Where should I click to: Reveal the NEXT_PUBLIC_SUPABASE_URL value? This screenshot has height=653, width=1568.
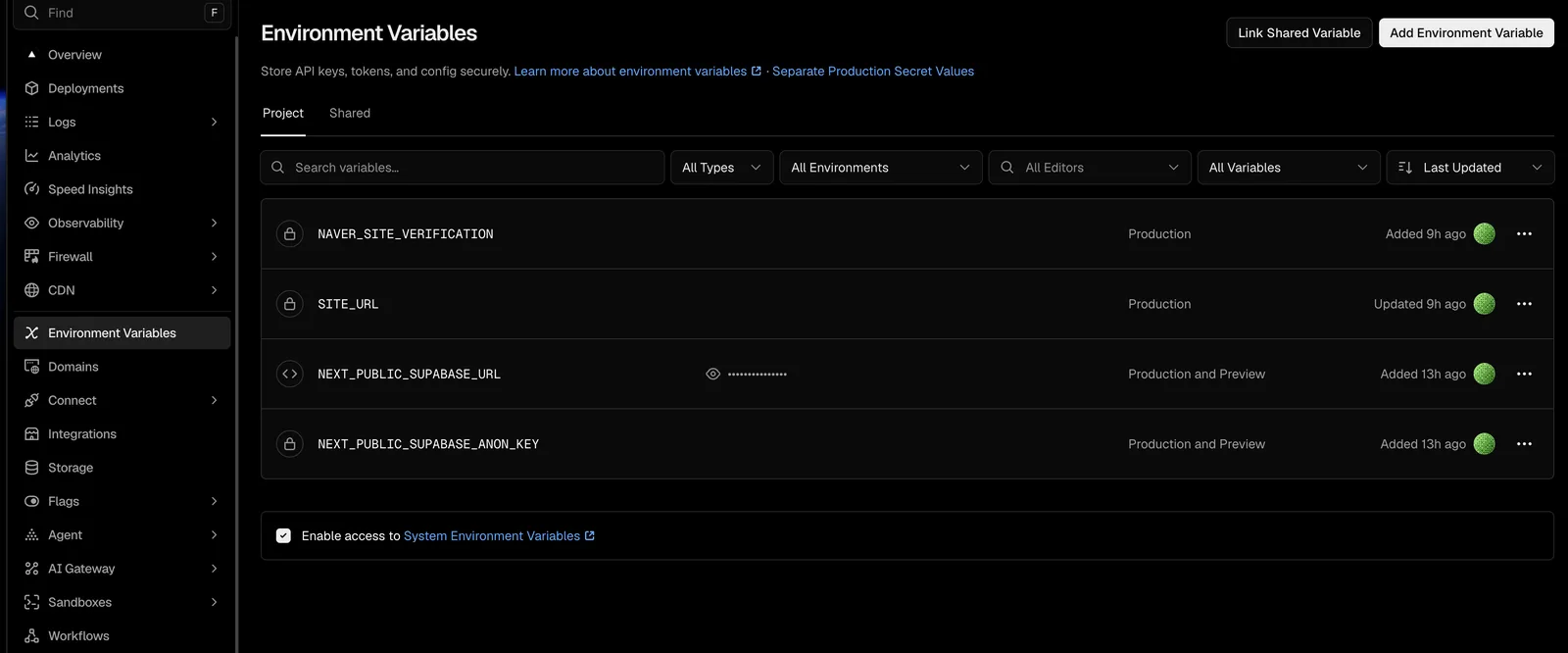coord(713,375)
